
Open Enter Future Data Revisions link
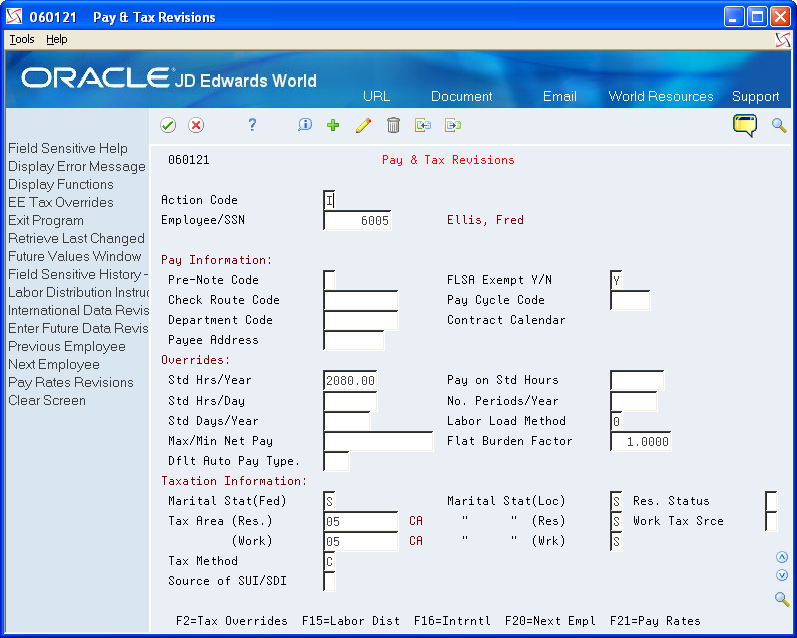(78, 328)
